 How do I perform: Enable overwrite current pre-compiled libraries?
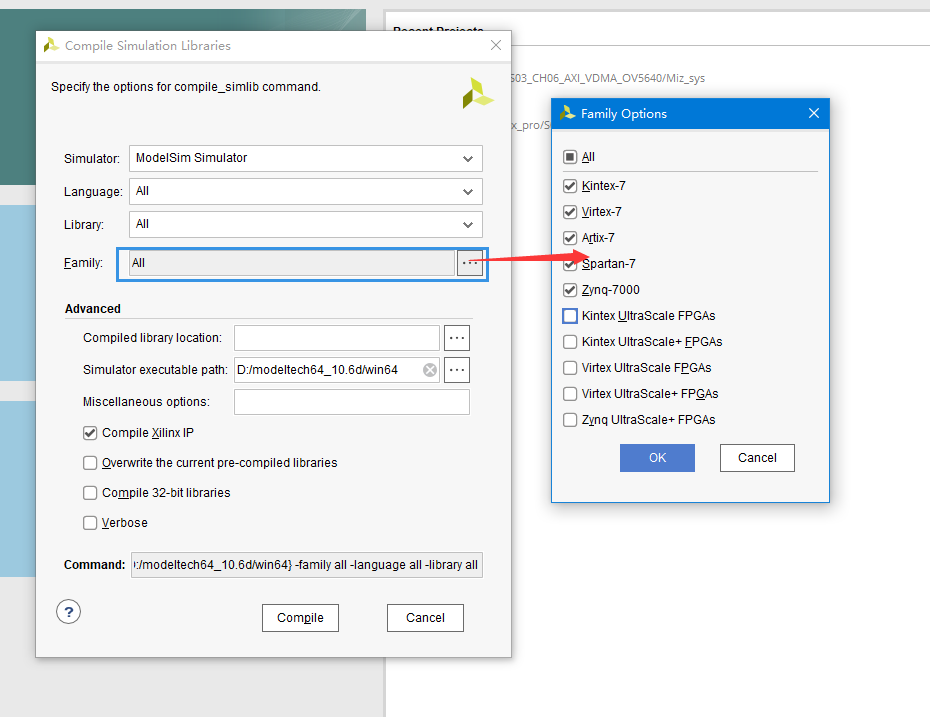tap(90, 463)
